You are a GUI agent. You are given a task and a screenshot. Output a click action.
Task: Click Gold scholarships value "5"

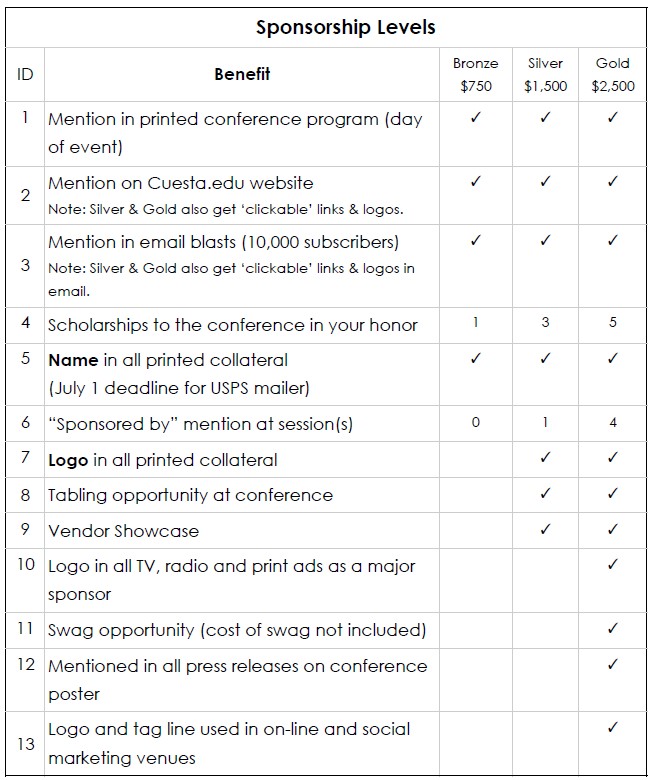coord(613,322)
